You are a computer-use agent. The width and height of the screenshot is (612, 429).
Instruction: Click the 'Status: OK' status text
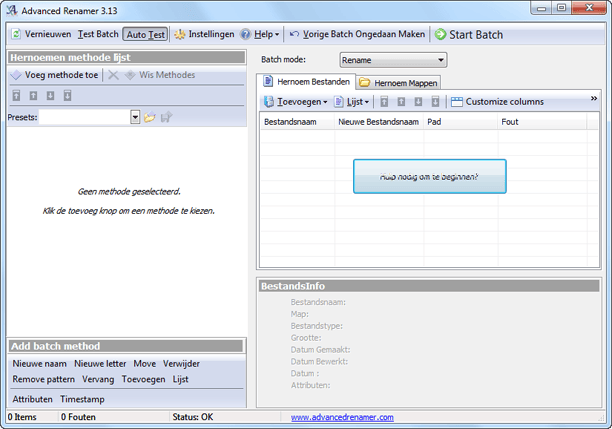pyautogui.click(x=193, y=417)
